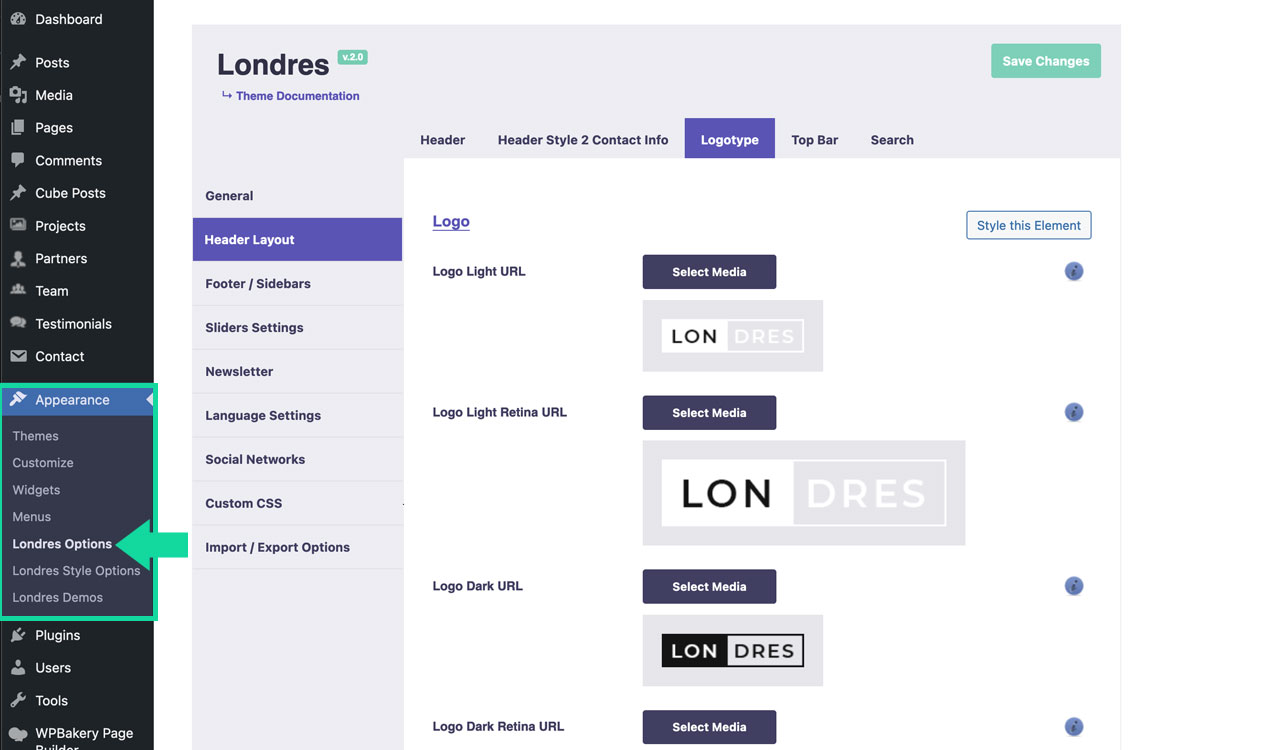The height and width of the screenshot is (750, 1265).
Task: Switch to the Top Bar tab
Action: (x=814, y=140)
